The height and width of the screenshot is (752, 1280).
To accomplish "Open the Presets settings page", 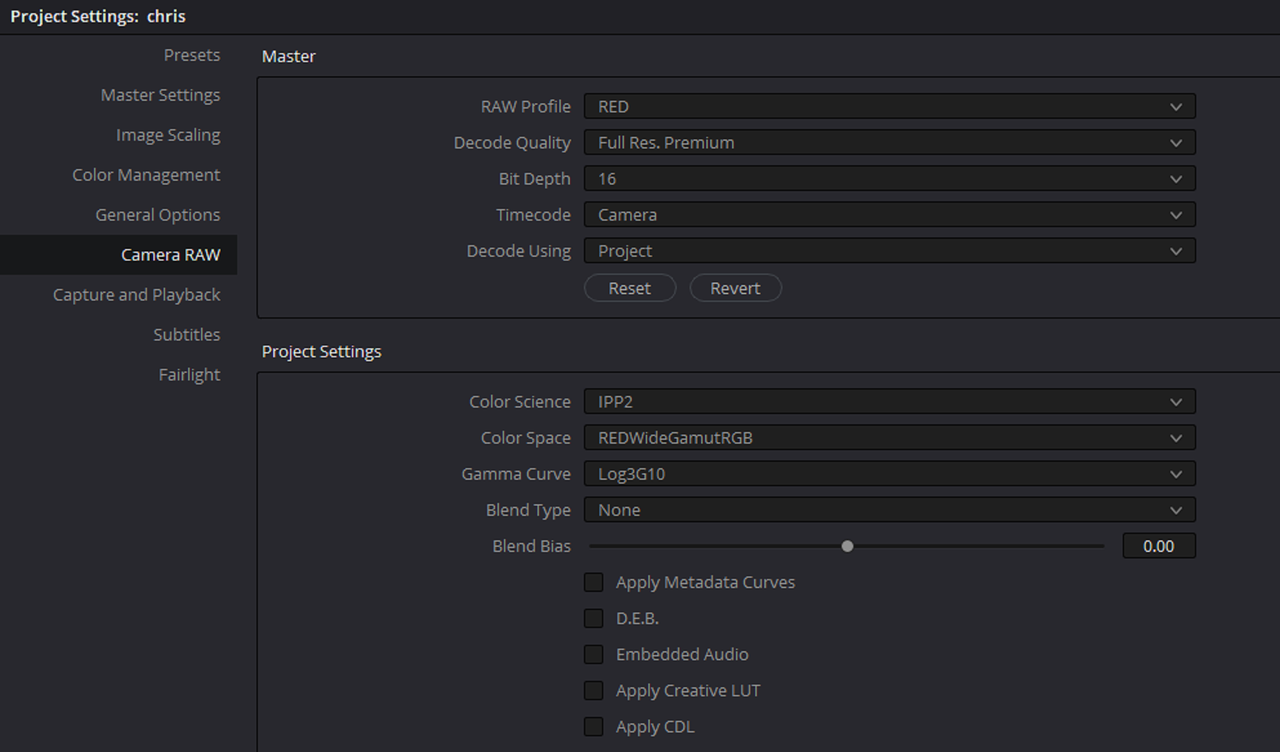I will (x=192, y=55).
